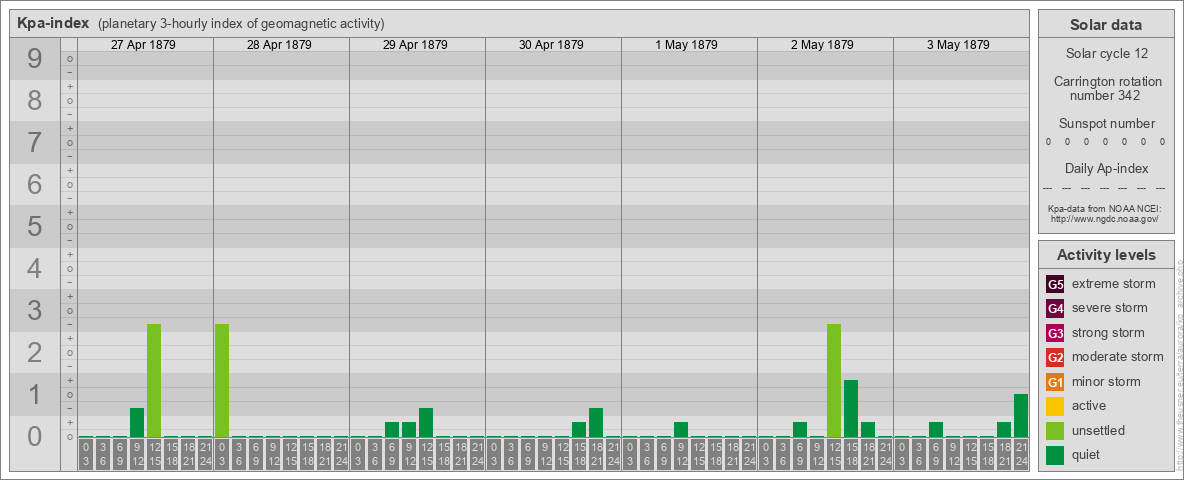Click the '29 Apr 1879' date header

click(x=415, y=45)
